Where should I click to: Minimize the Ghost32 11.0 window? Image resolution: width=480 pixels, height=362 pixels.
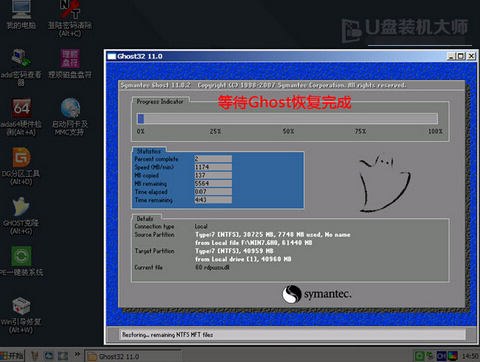click(x=451, y=56)
